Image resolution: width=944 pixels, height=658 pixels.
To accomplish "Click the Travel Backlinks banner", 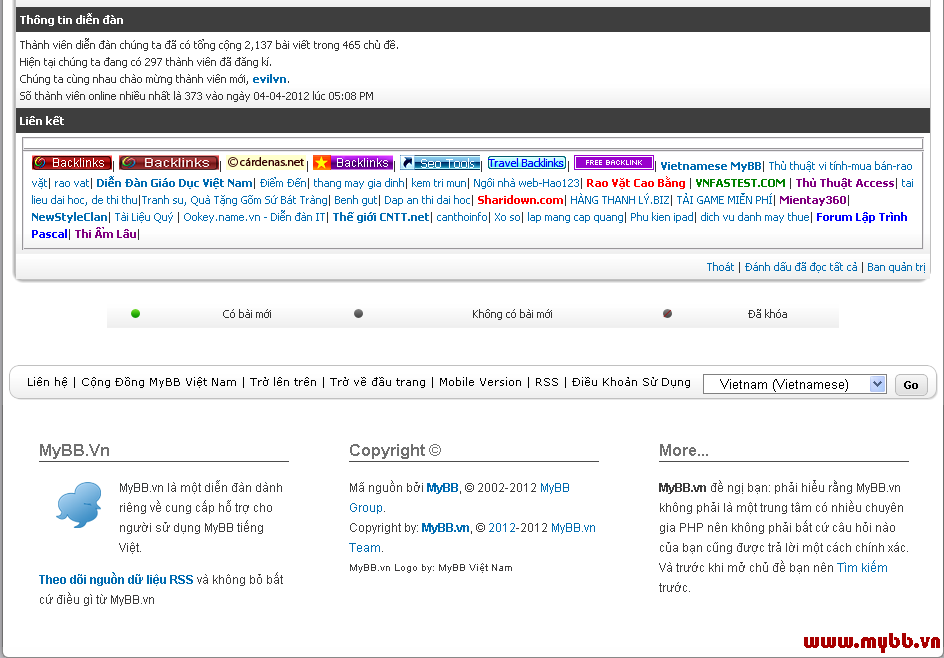I will (x=527, y=163).
